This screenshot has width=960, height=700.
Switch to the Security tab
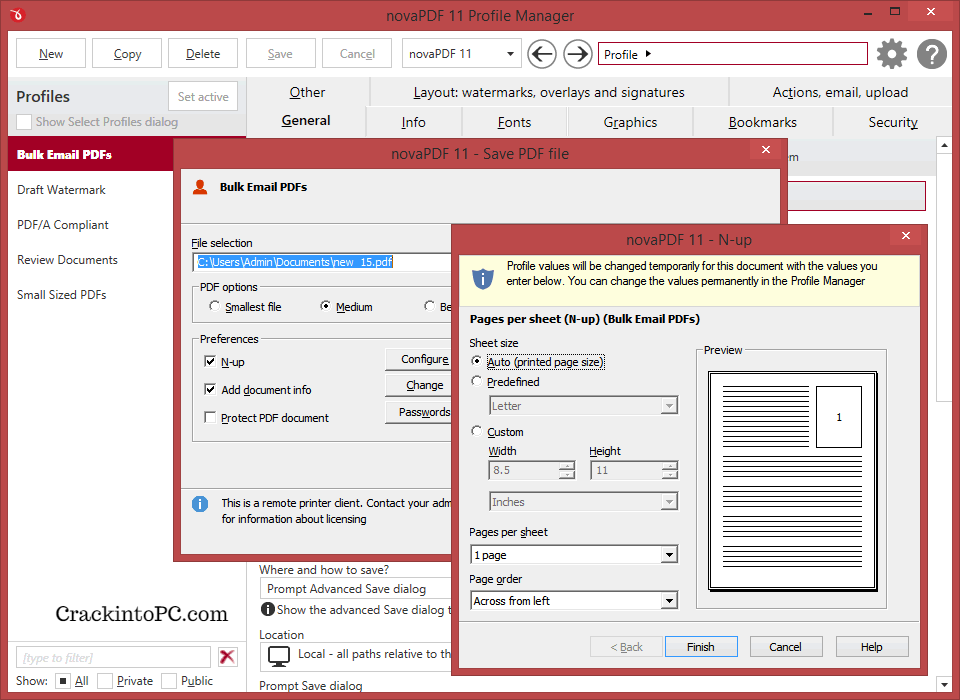coord(893,122)
